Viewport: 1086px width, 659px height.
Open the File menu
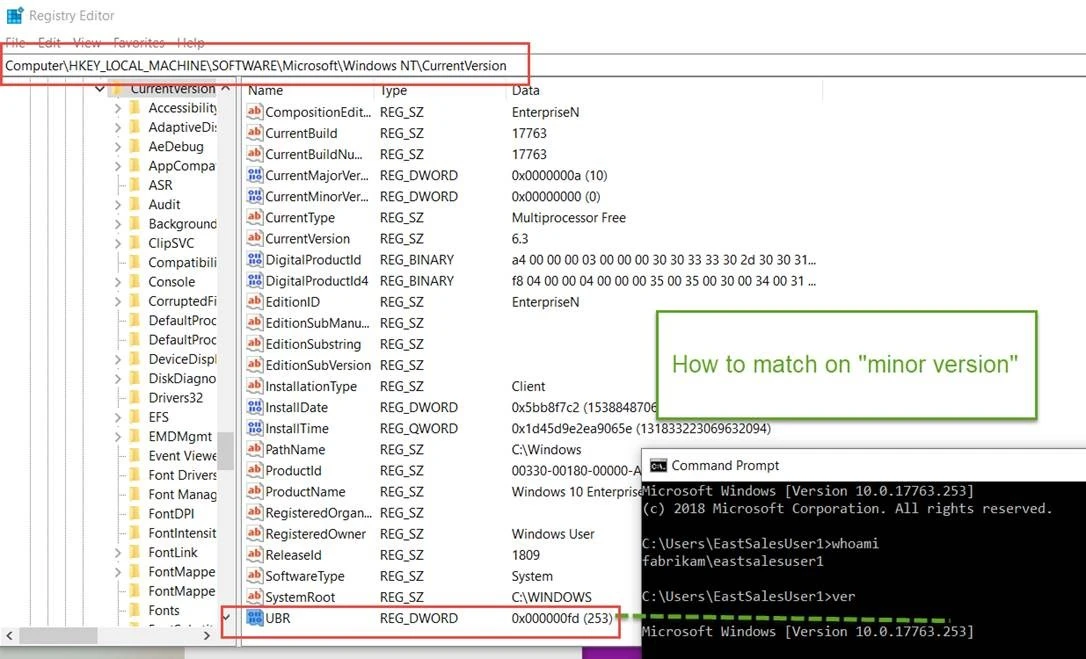coord(15,43)
